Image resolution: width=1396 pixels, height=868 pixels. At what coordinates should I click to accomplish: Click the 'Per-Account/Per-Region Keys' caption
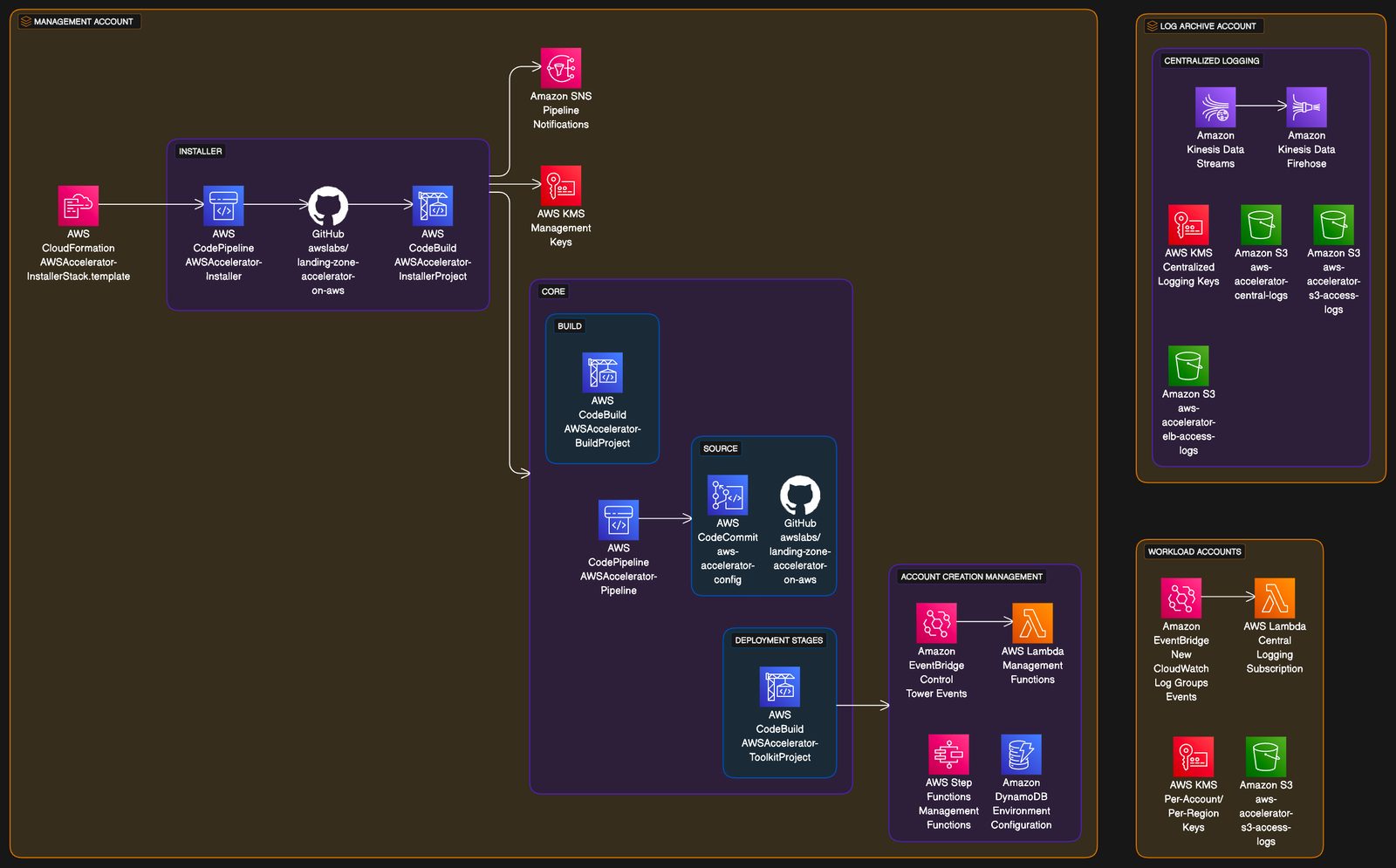point(1194,813)
